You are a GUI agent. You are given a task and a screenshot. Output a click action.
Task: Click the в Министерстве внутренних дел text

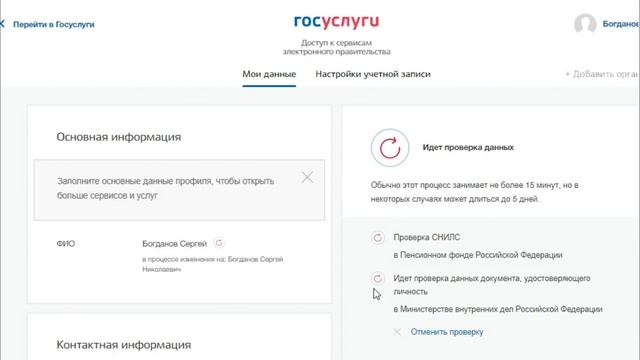pos(498,309)
